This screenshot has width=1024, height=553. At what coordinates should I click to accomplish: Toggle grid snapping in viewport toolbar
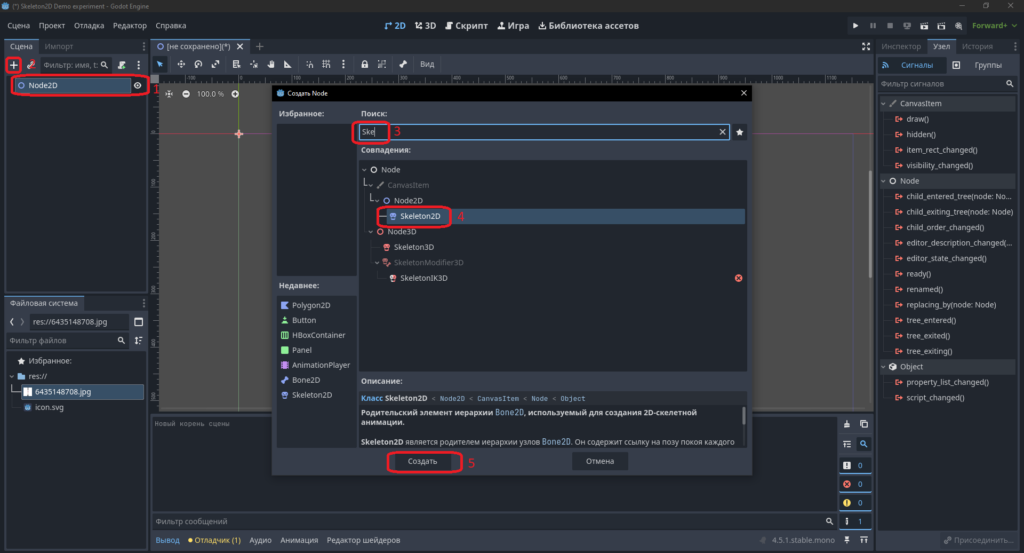coord(326,64)
